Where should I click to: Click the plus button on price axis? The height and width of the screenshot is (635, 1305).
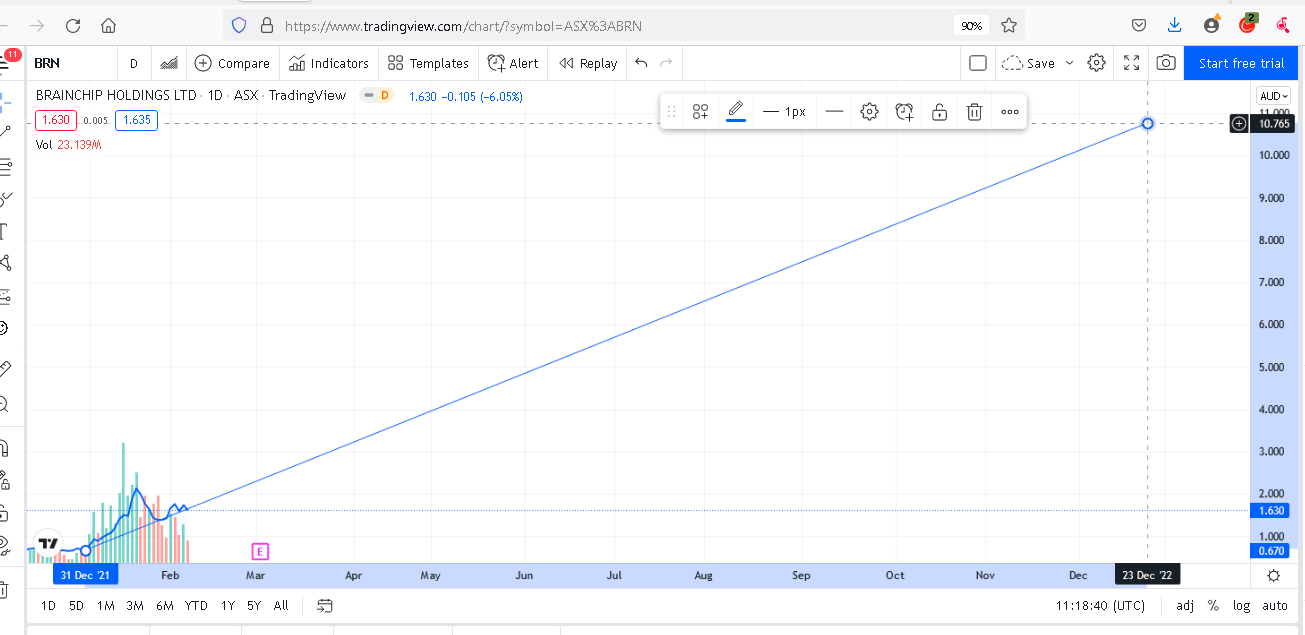pyautogui.click(x=1239, y=124)
